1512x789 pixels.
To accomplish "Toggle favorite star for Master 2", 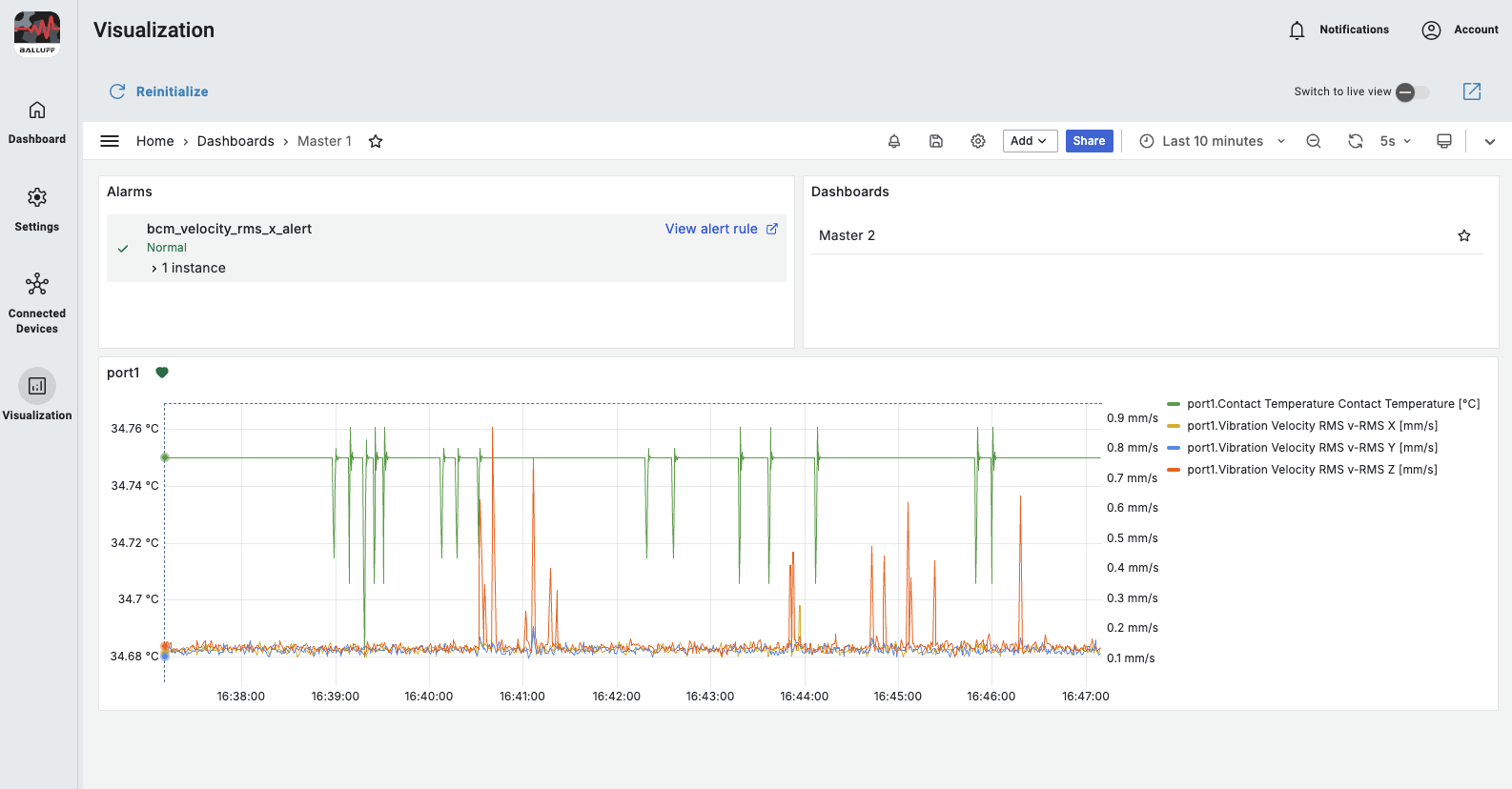I will pos(1464,235).
